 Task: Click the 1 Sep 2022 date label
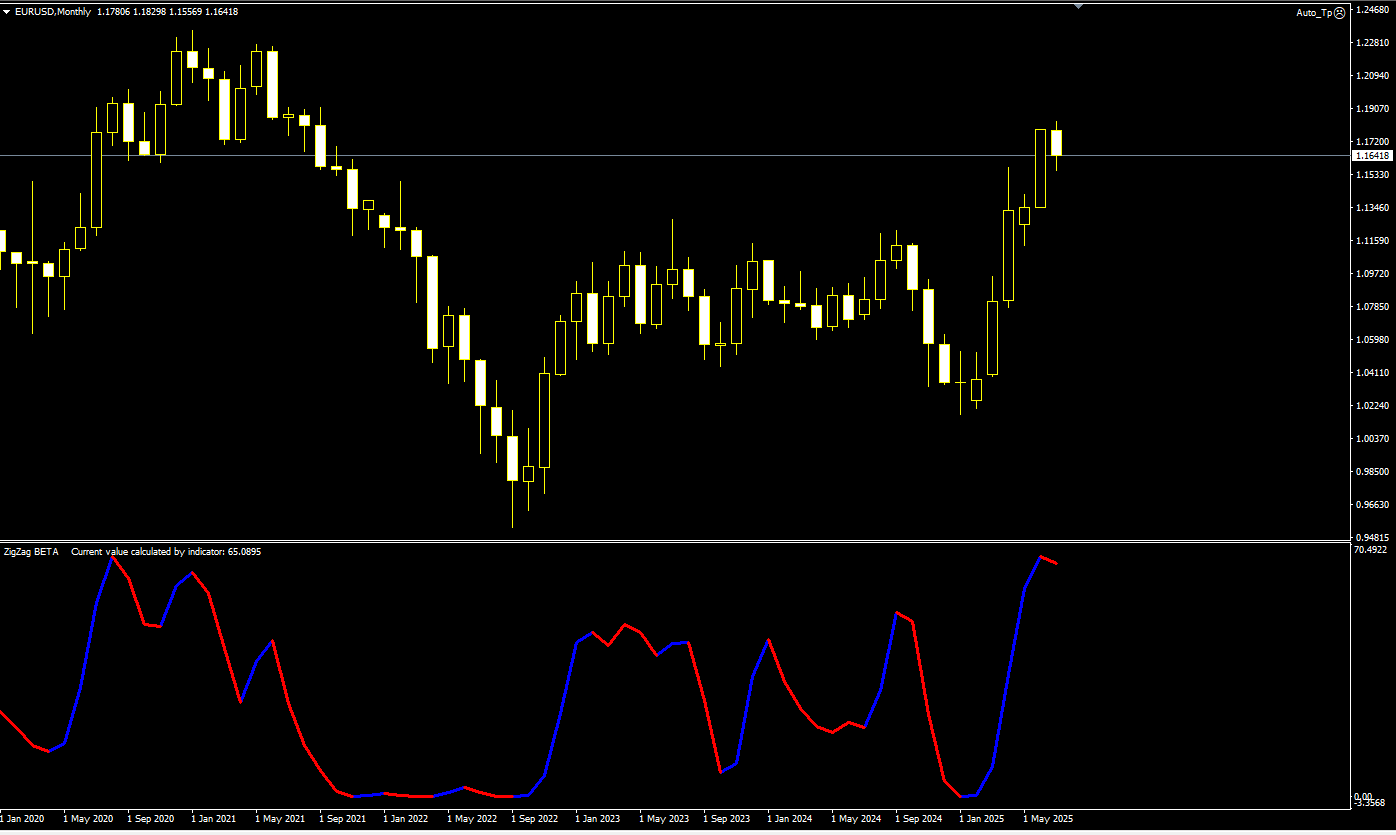(535, 819)
